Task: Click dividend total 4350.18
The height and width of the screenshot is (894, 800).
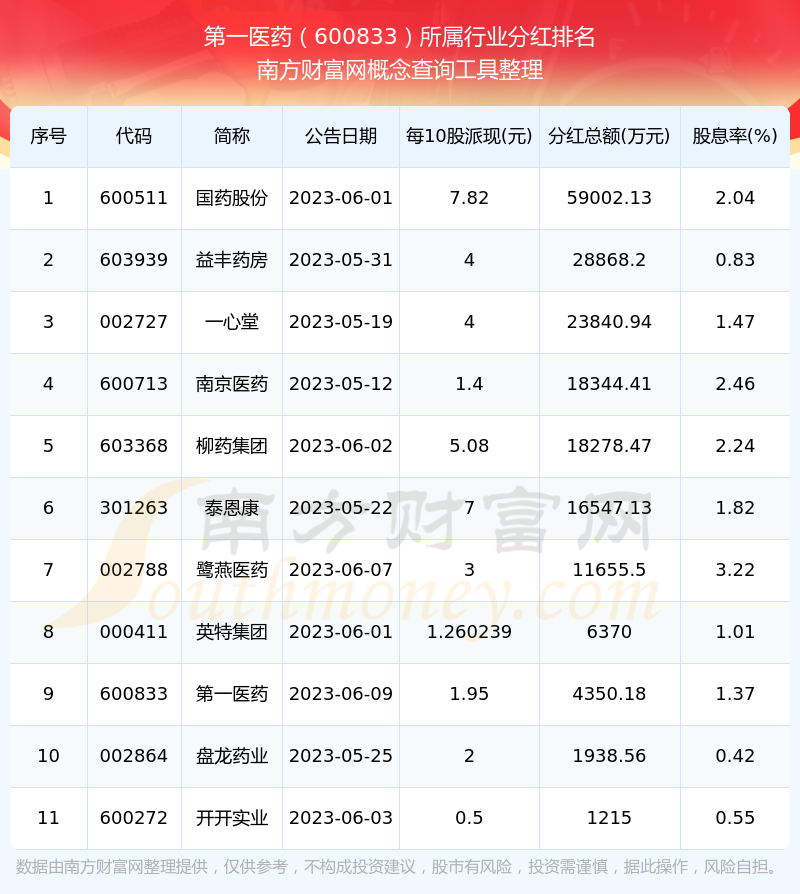Action: click(609, 694)
